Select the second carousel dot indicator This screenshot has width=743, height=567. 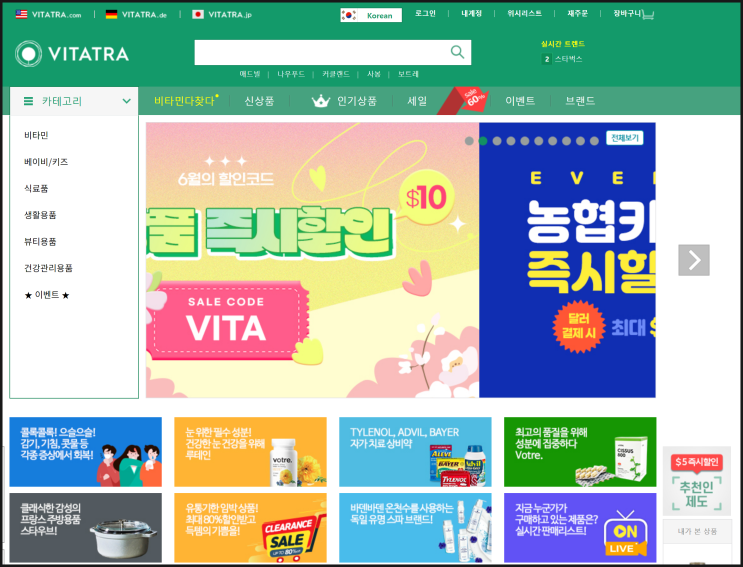point(483,141)
